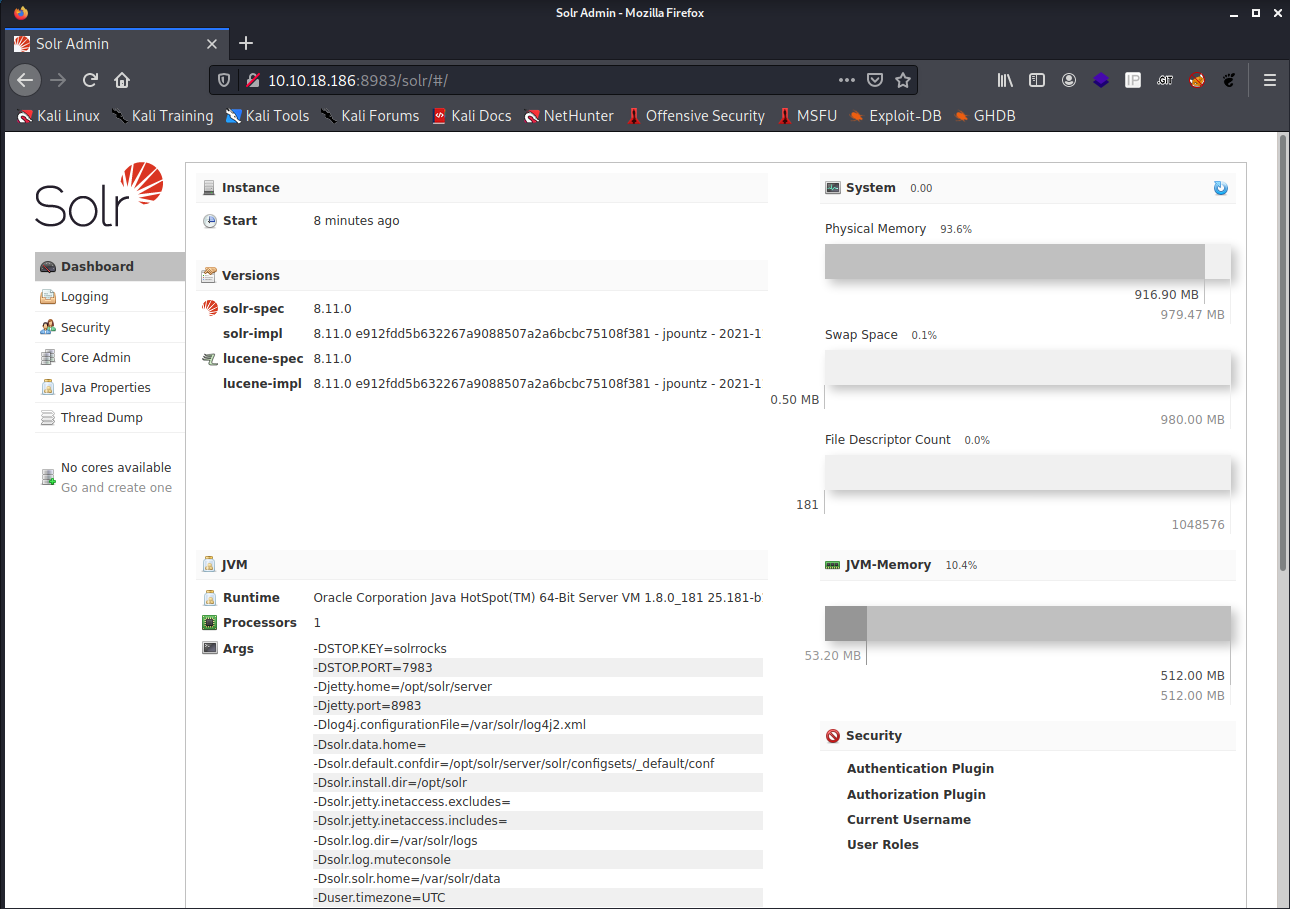This screenshot has height=909, width=1290.
Task: Reload the page with browser reload button
Action: (x=90, y=80)
